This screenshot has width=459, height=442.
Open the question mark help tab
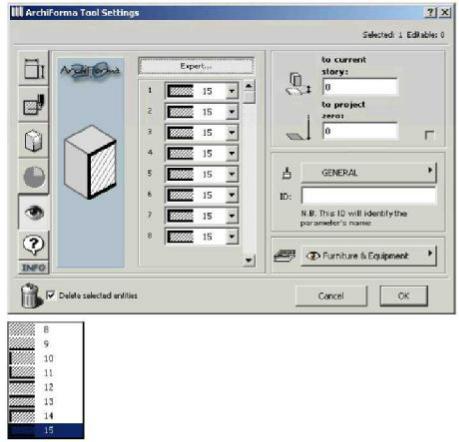33,245
